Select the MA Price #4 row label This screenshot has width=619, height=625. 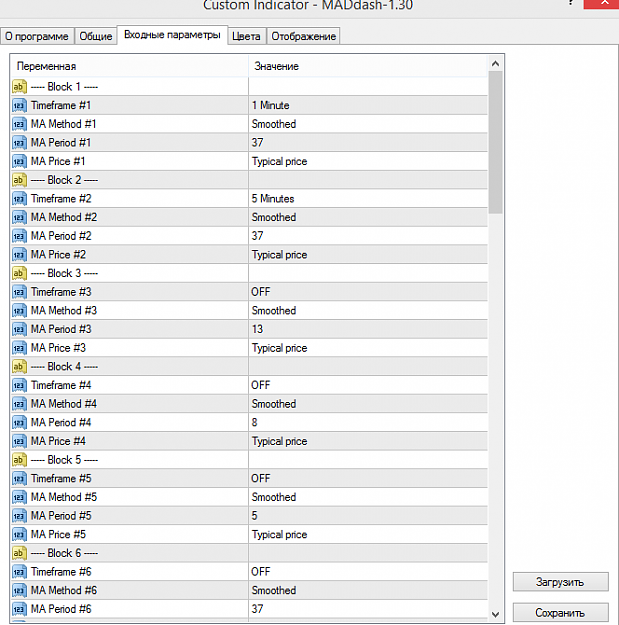pyautogui.click(x=58, y=441)
